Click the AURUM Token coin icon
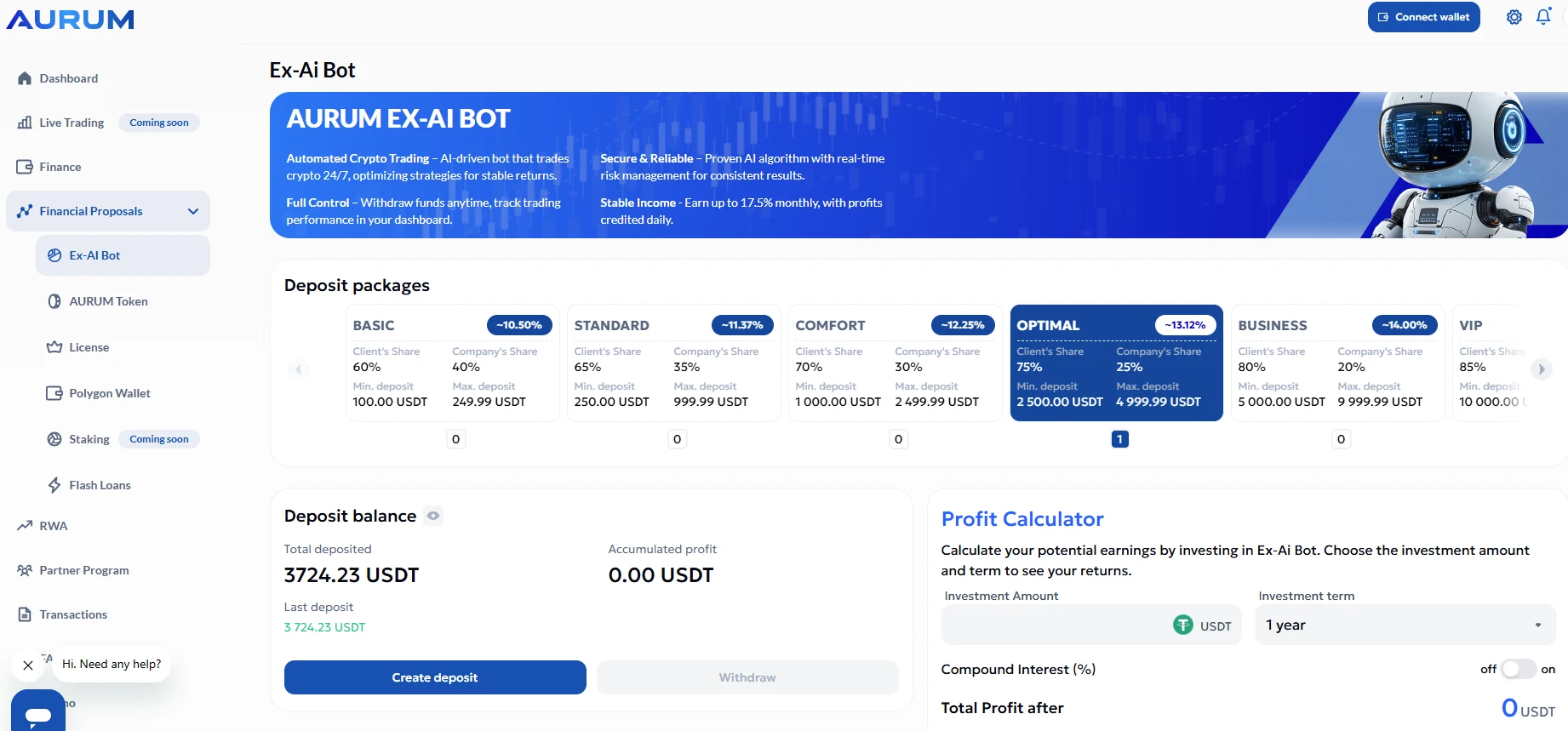1568x731 pixels. [x=54, y=301]
